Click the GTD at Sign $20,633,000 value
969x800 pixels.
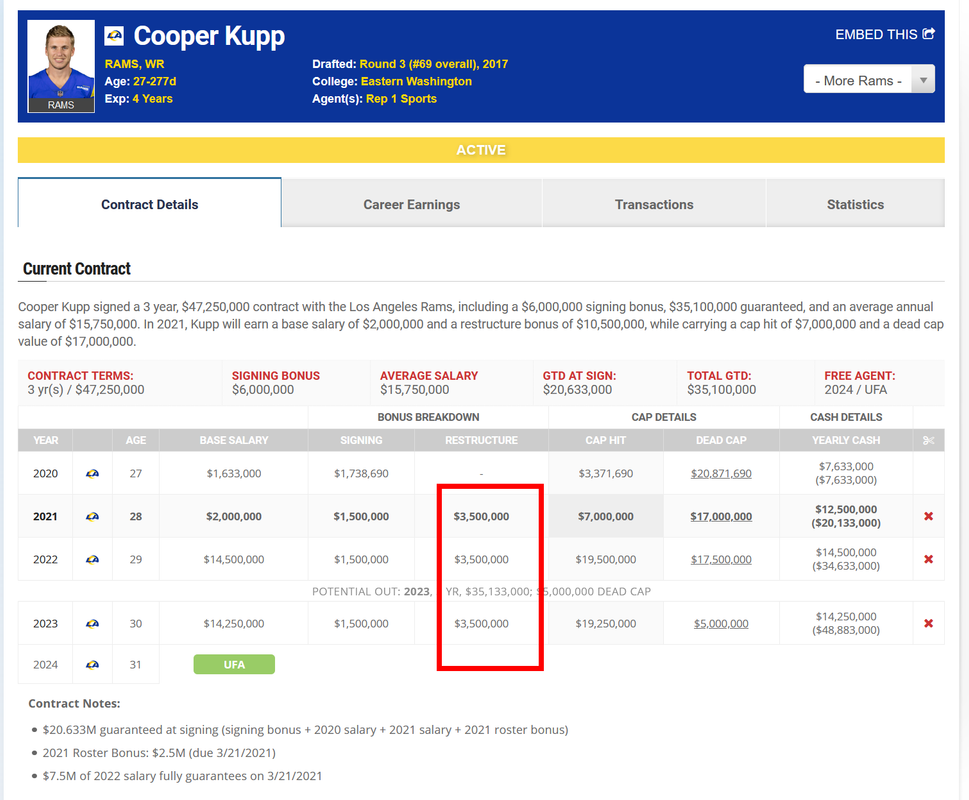[577, 390]
